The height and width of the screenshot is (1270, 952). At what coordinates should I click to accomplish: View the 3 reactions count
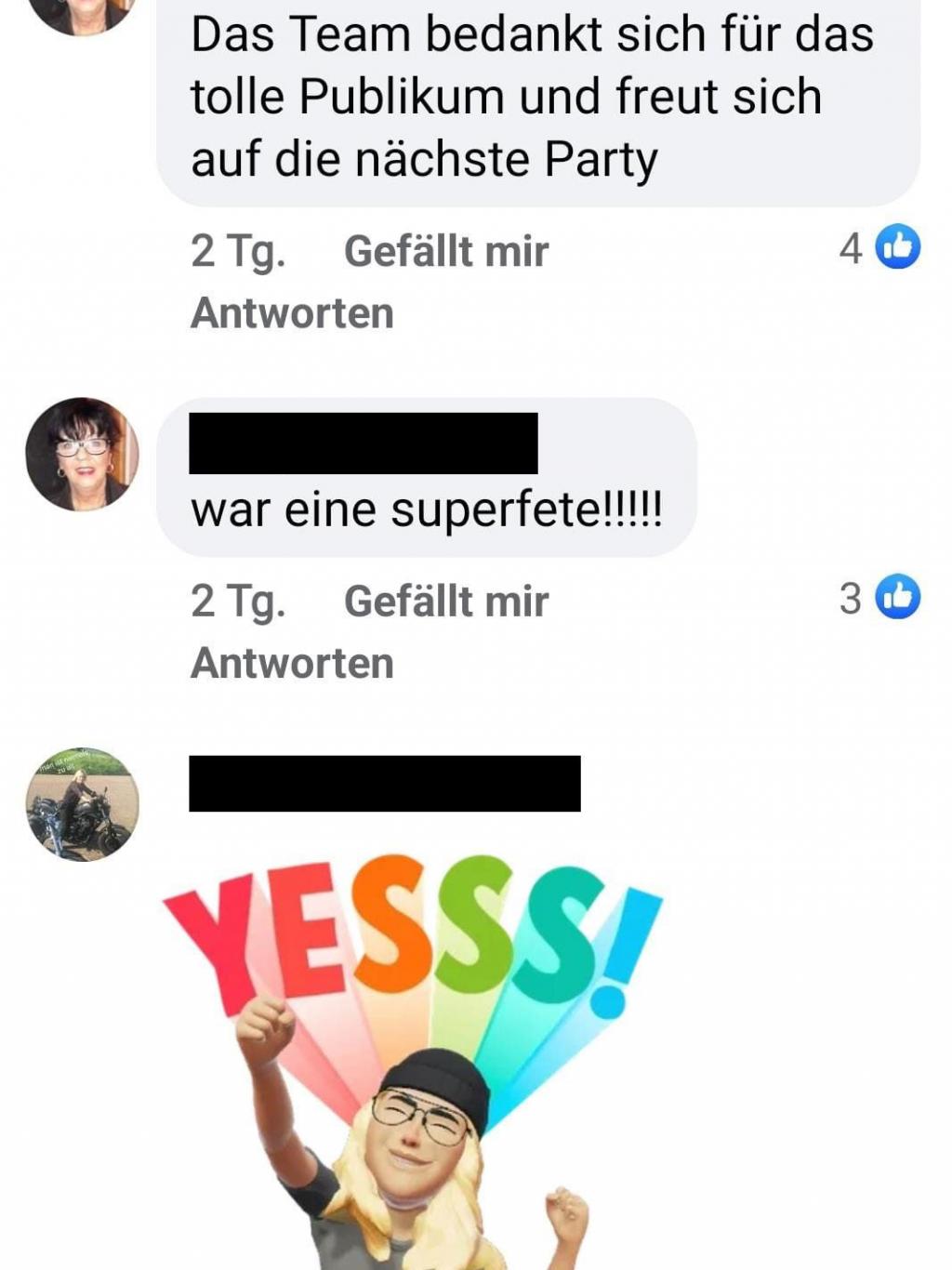[x=851, y=599]
